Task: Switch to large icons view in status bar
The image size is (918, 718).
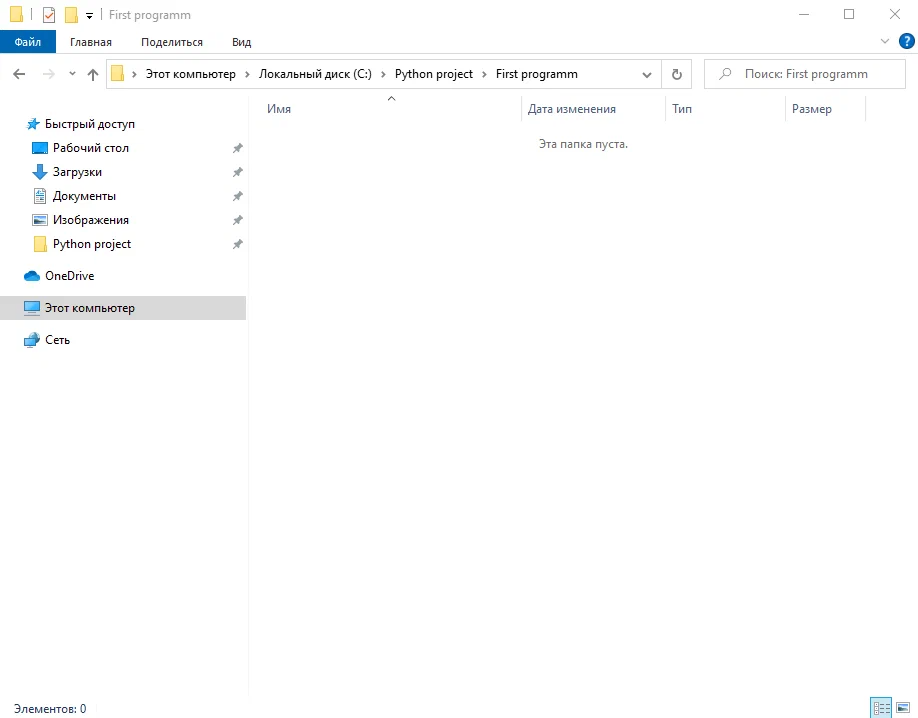Action: tap(903, 708)
